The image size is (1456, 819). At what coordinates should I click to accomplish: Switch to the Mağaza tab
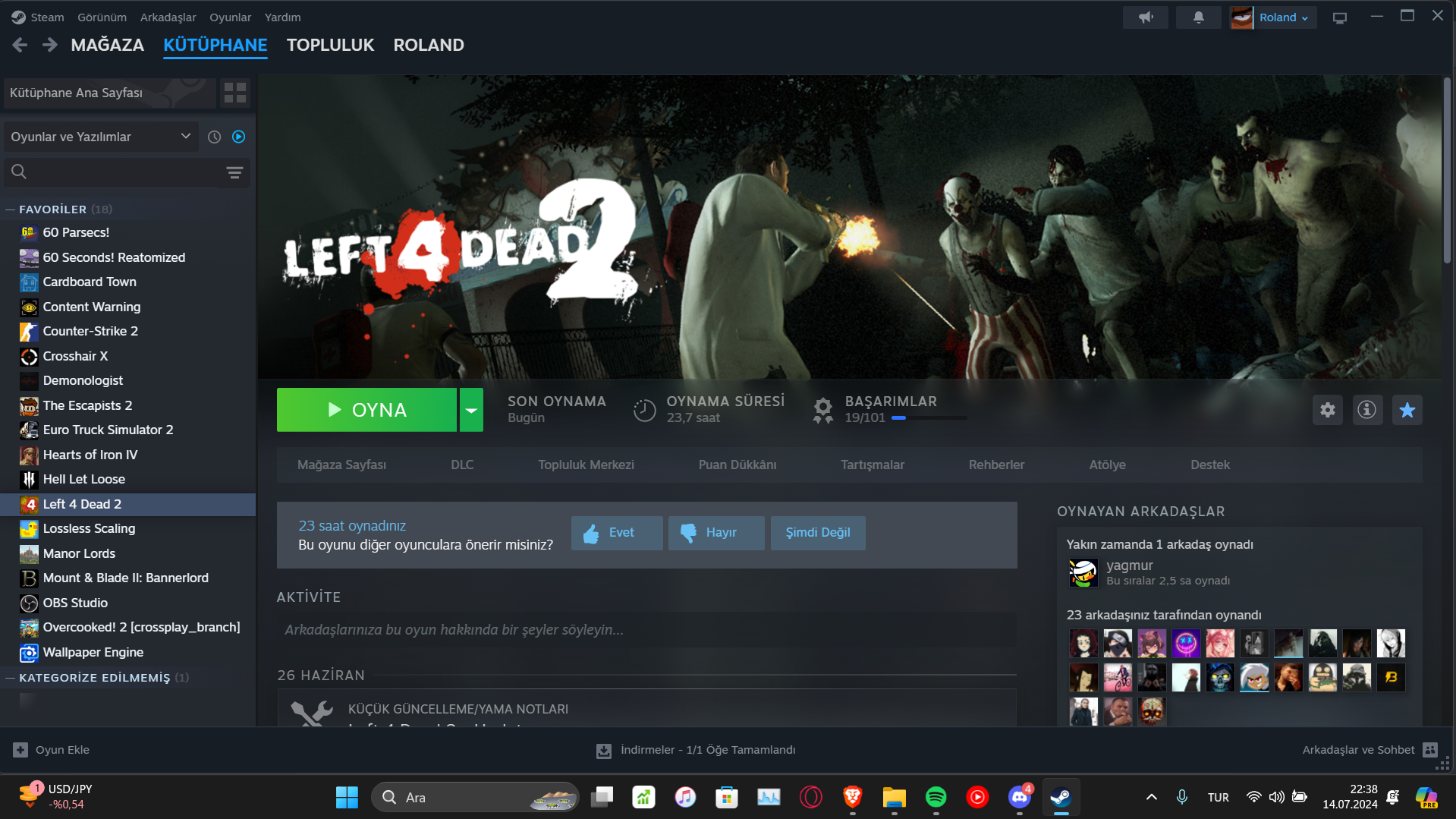point(108,45)
